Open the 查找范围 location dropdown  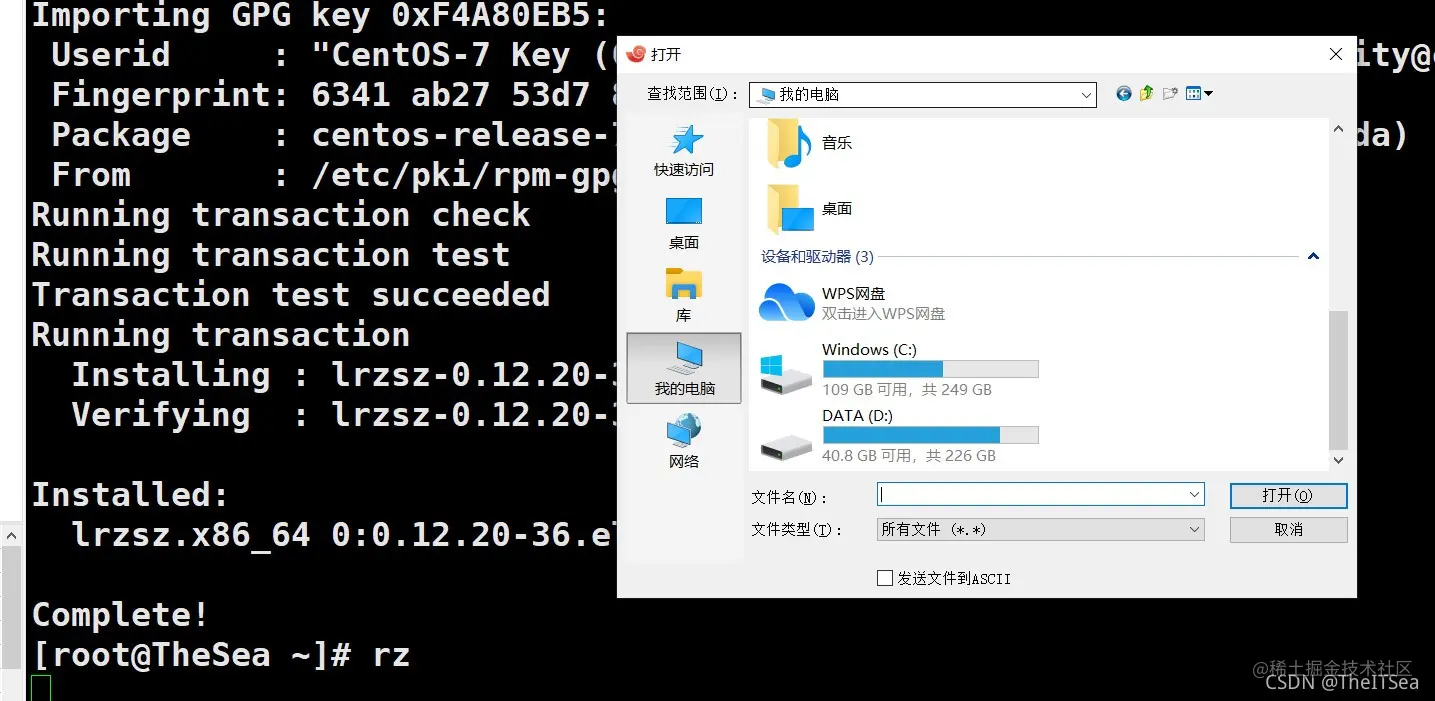(922, 94)
